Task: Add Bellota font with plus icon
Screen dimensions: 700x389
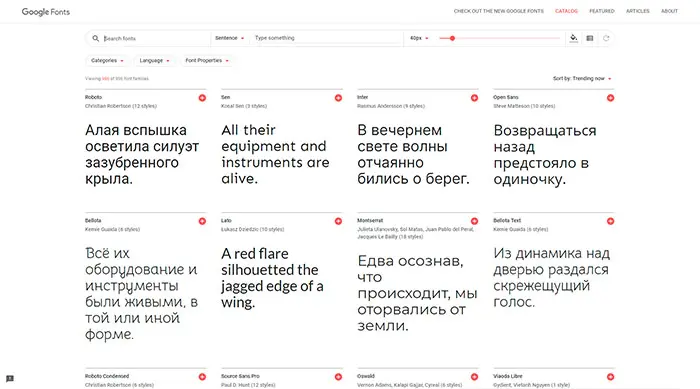Action: [202, 221]
